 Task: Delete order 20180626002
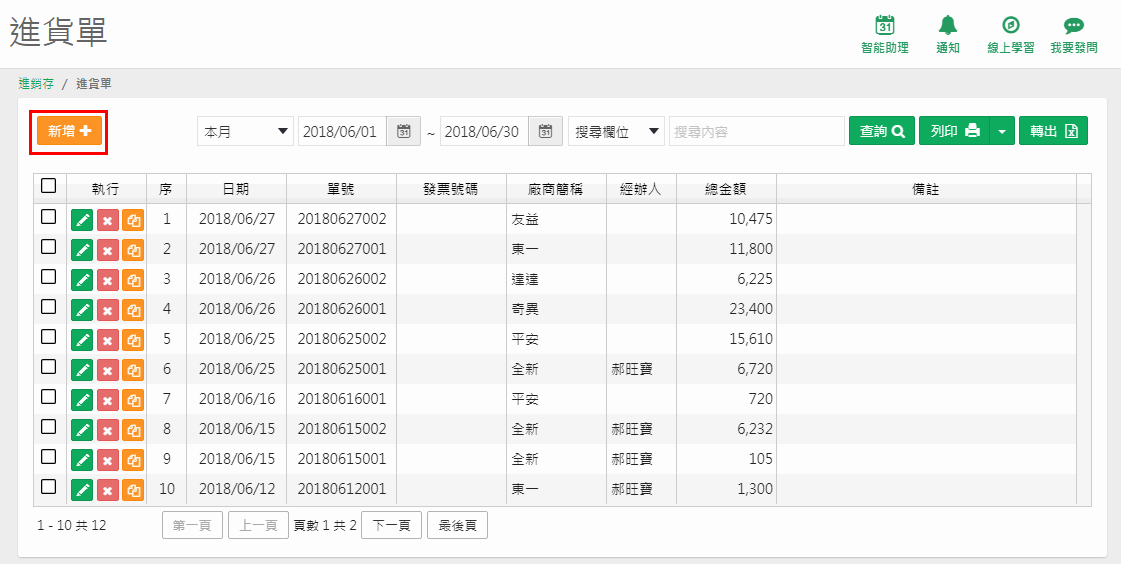pyautogui.click(x=107, y=280)
